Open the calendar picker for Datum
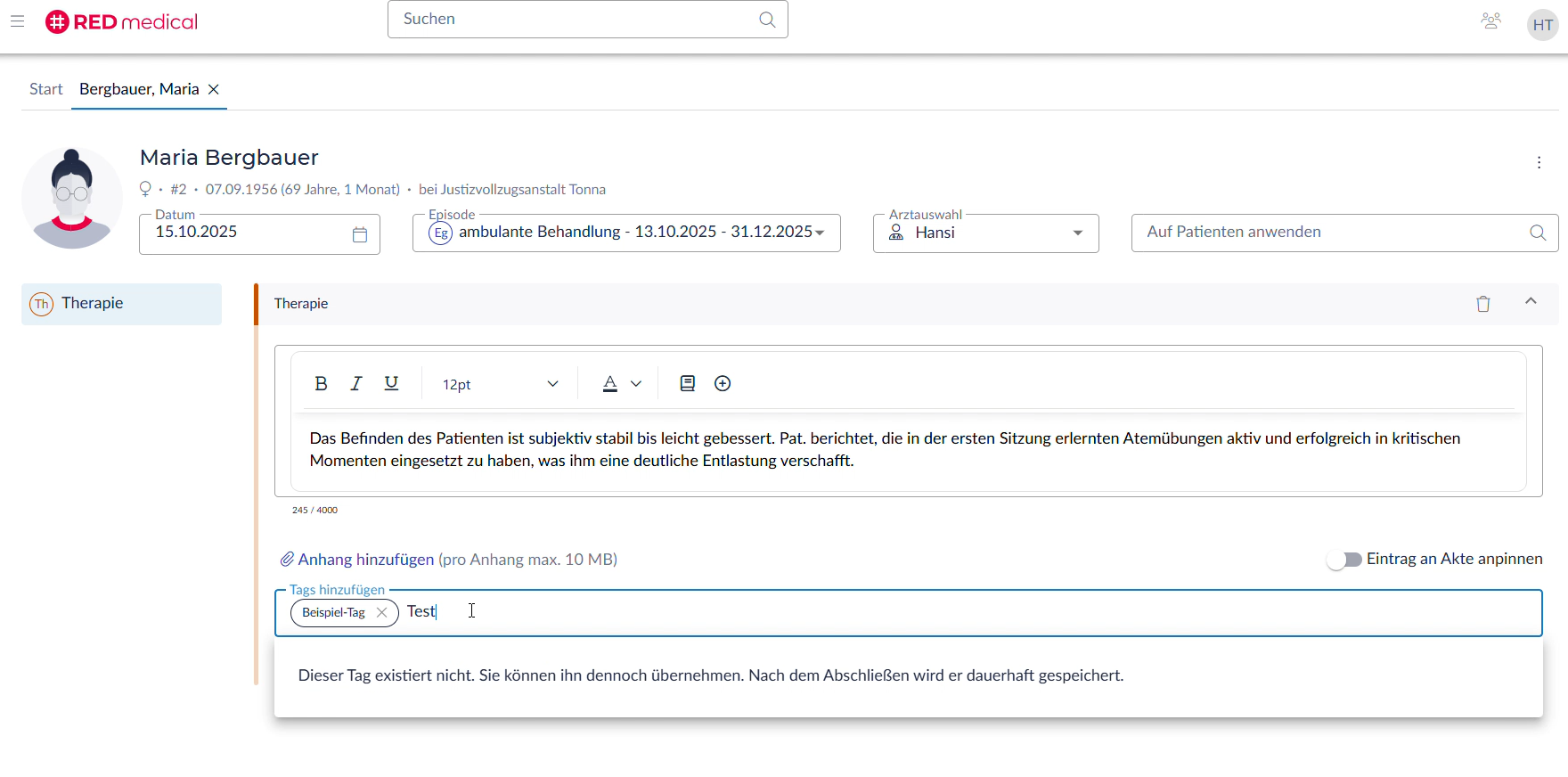The width and height of the screenshot is (1568, 777). click(x=360, y=235)
